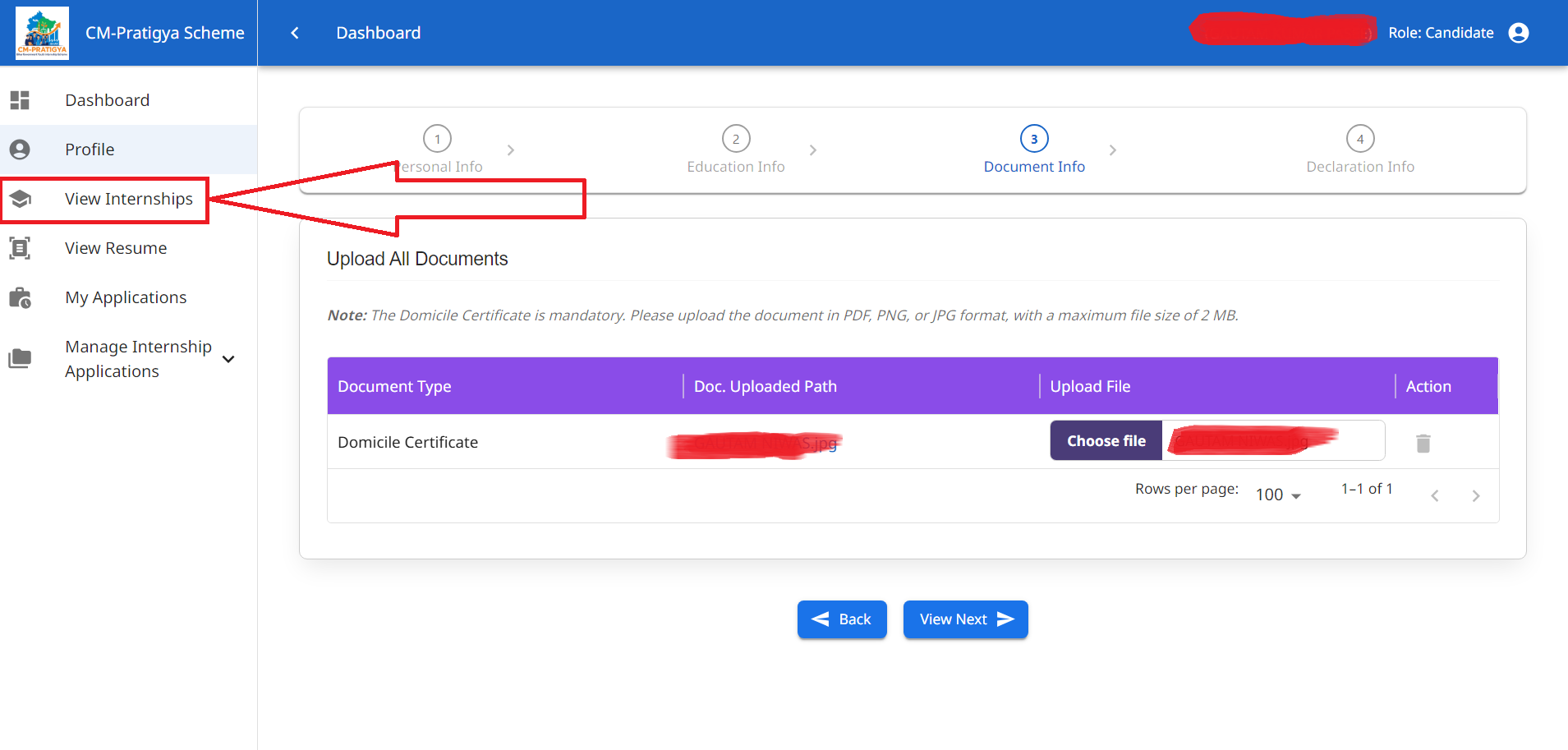
Task: Expand Manage Internship Applications submenu
Action: click(228, 359)
